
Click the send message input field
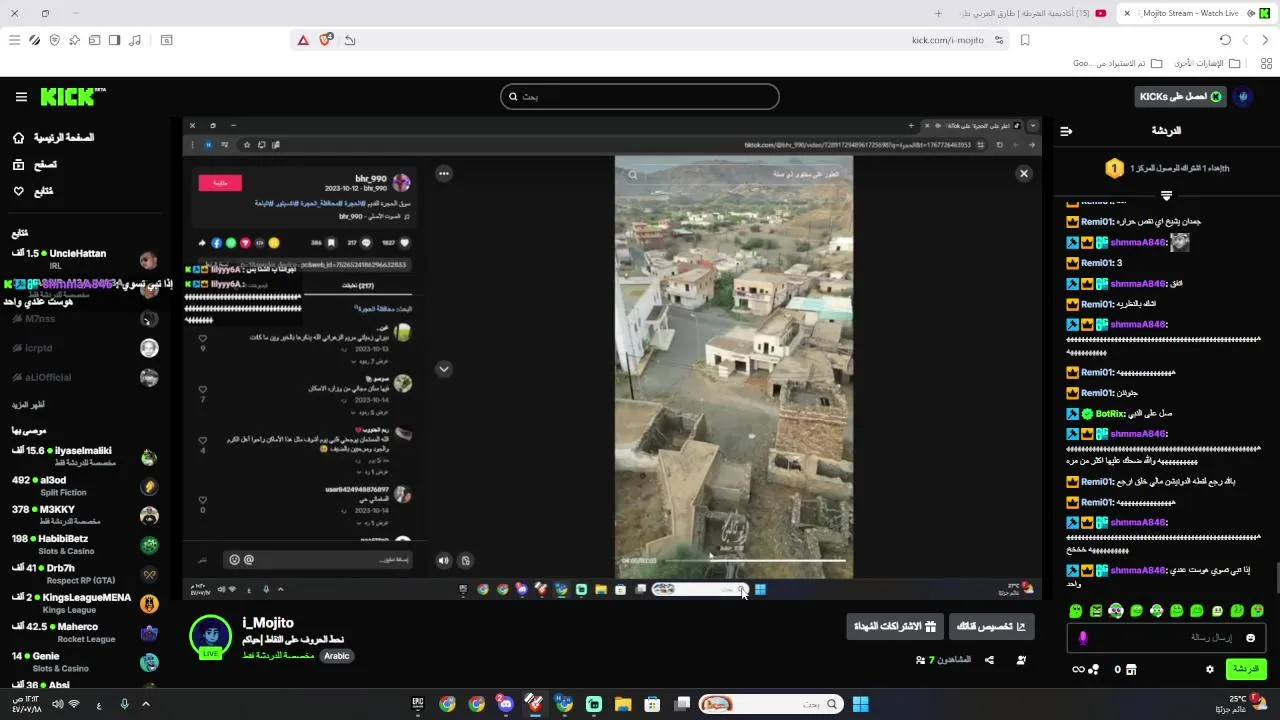[x=1166, y=637]
